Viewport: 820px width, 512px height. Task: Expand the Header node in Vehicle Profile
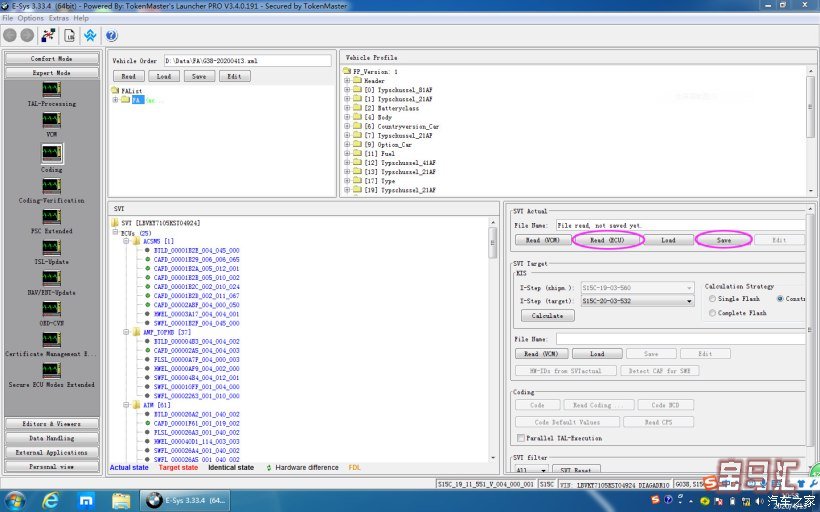pyautogui.click(x=347, y=81)
